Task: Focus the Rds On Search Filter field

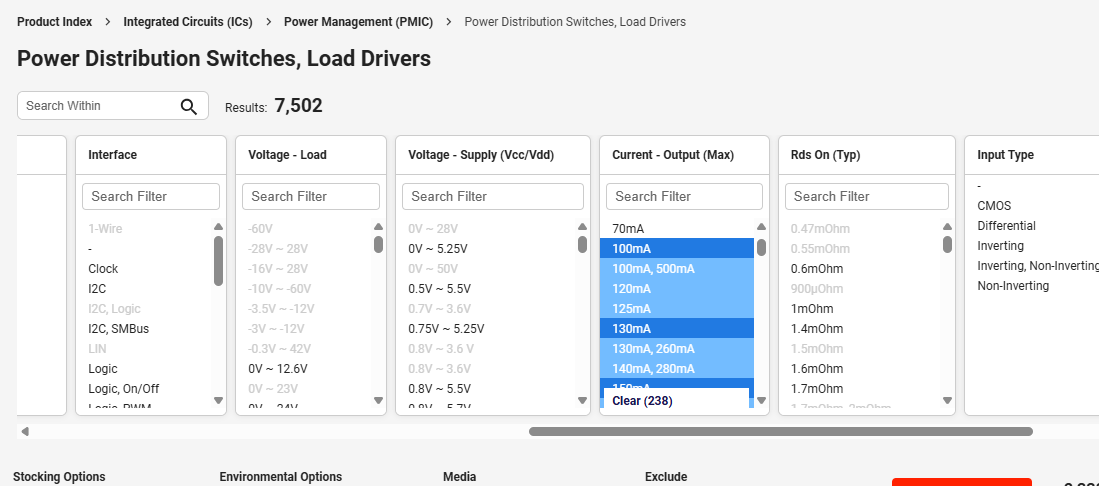Action: (x=866, y=196)
